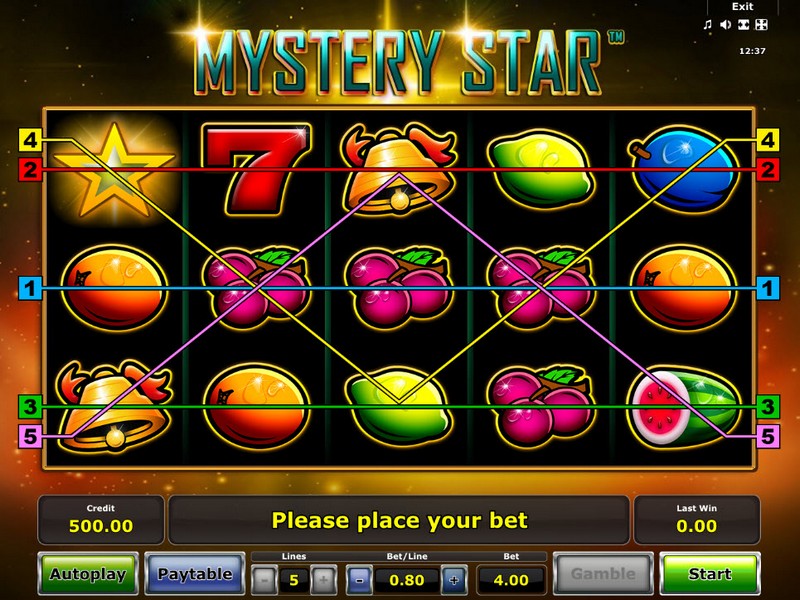Toggle the music note icon

tap(707, 24)
